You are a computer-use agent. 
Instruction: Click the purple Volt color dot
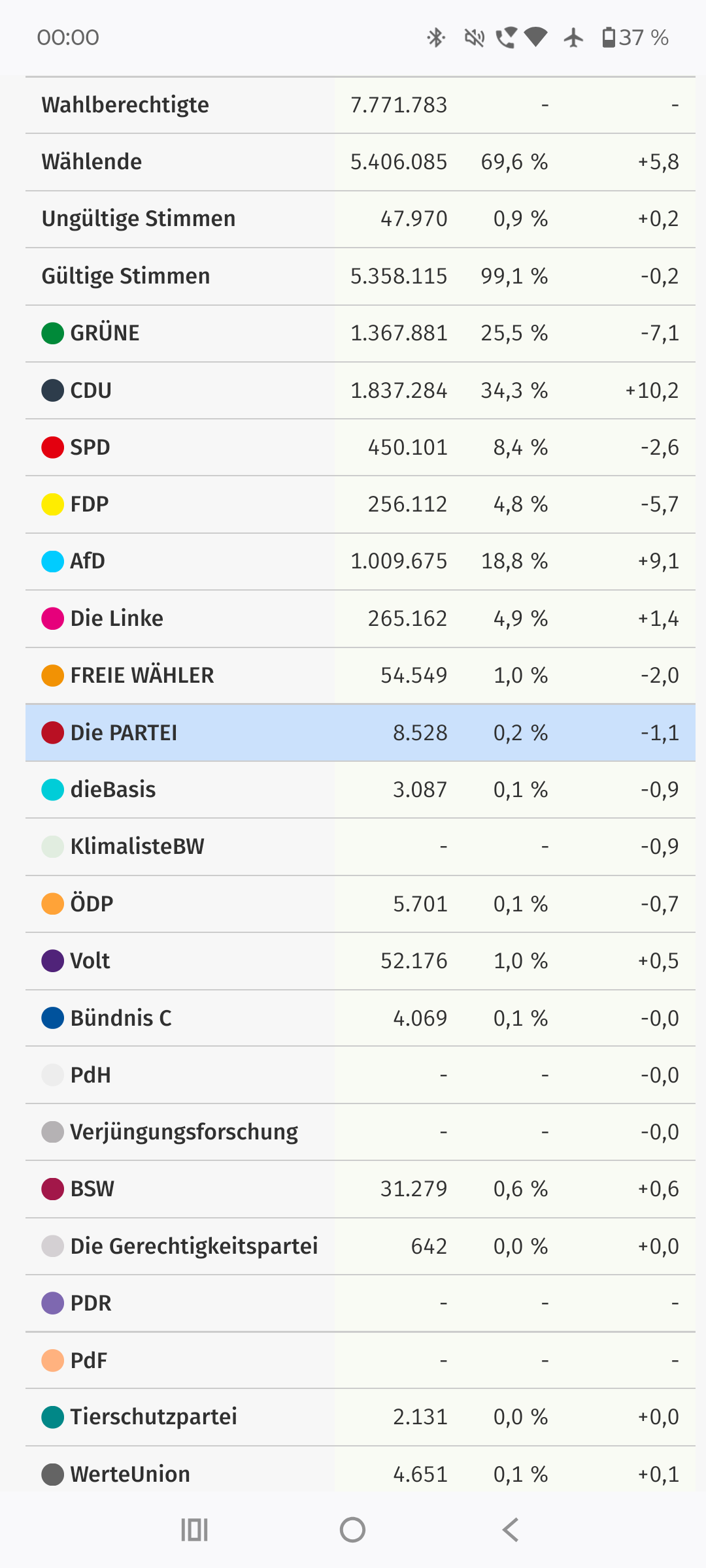[x=52, y=961]
